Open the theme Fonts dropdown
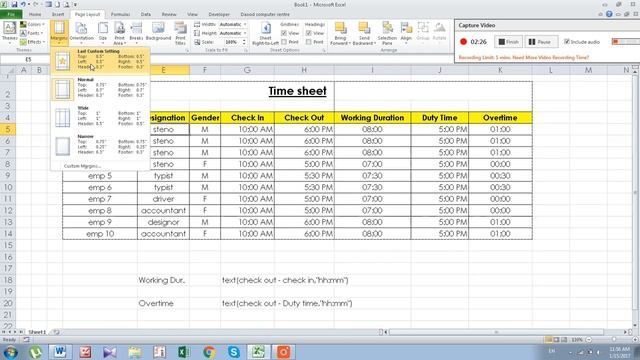Viewport: 640px width, 360px height. [x=32, y=33]
